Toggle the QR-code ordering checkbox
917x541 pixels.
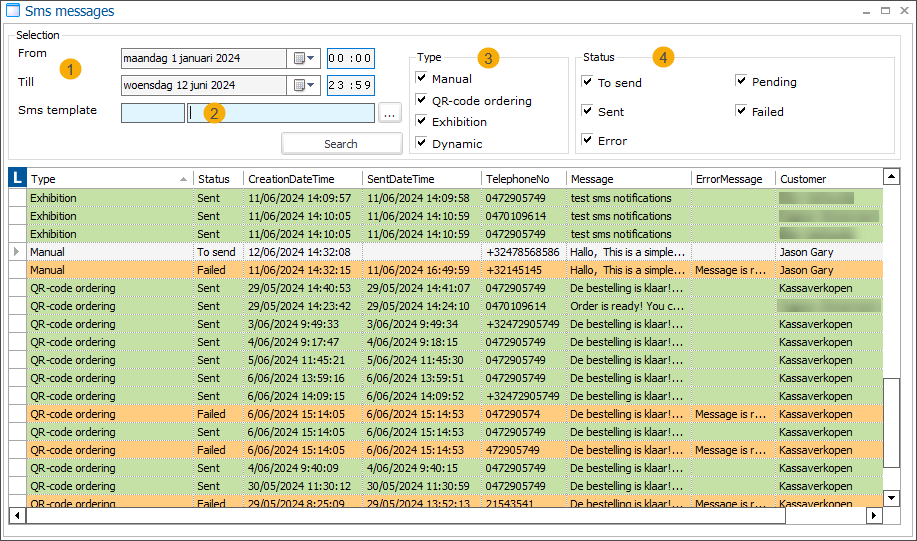tap(422, 100)
